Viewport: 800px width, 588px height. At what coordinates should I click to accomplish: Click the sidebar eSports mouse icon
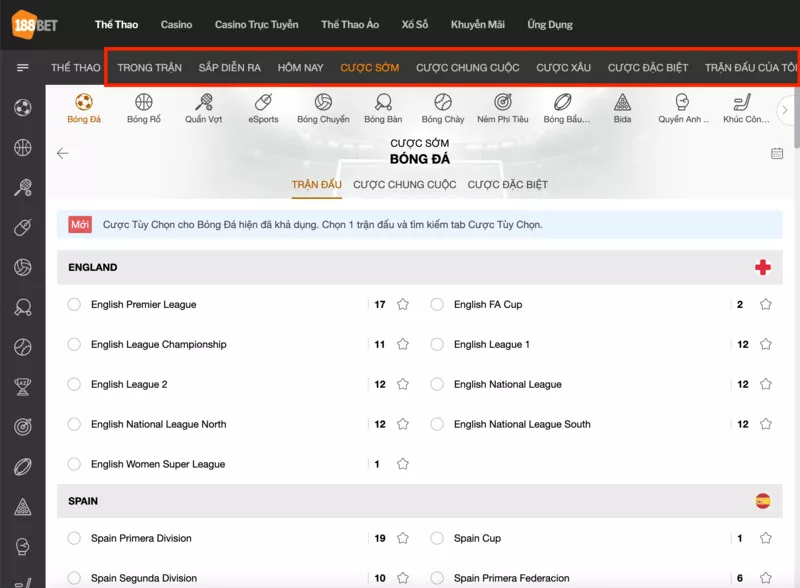click(x=22, y=227)
